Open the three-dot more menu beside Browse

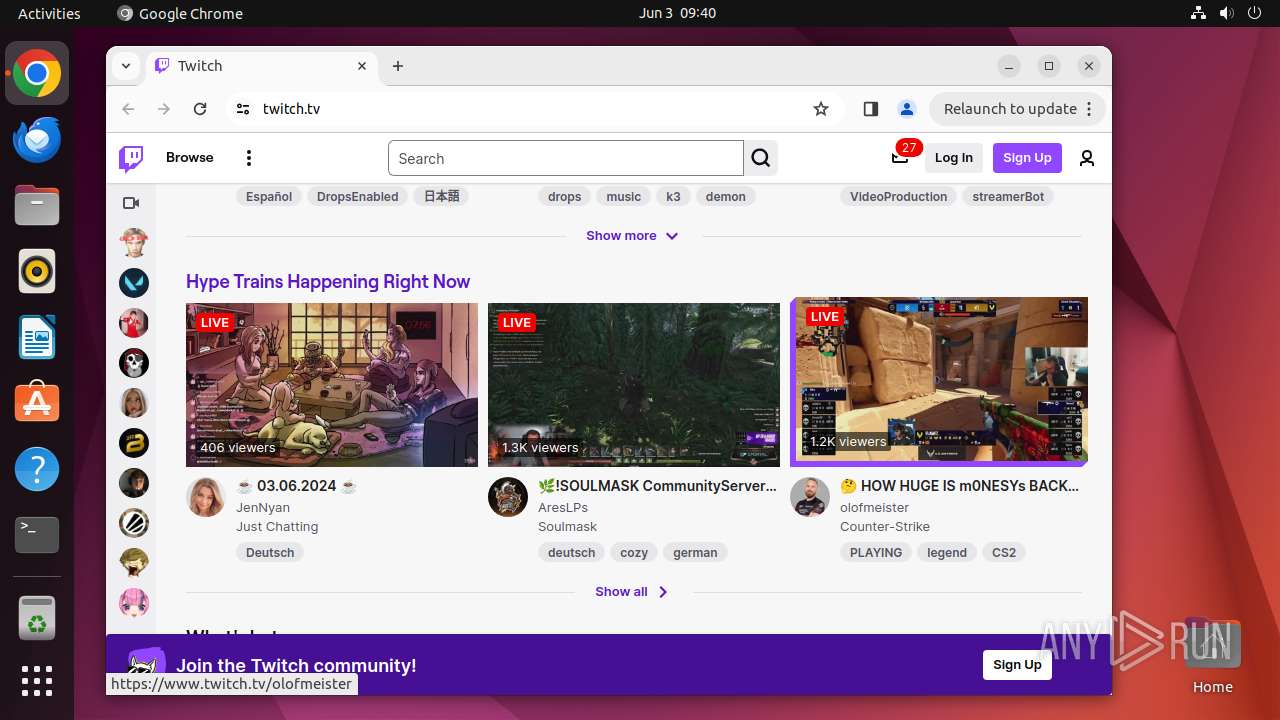(249, 158)
